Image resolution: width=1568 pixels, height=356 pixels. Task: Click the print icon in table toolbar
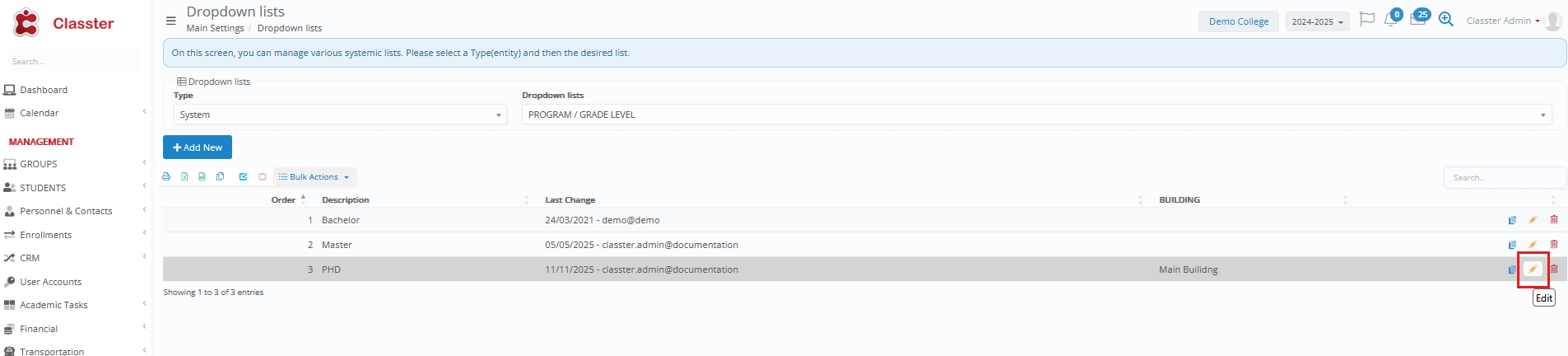click(x=166, y=177)
